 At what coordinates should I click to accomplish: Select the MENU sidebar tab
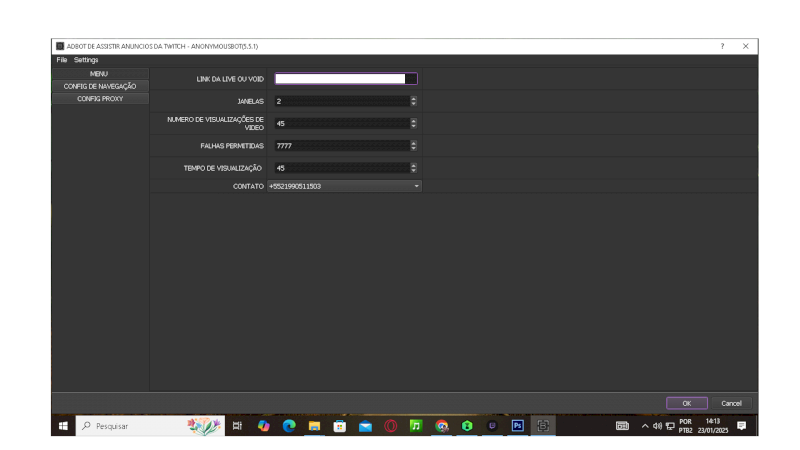point(100,73)
